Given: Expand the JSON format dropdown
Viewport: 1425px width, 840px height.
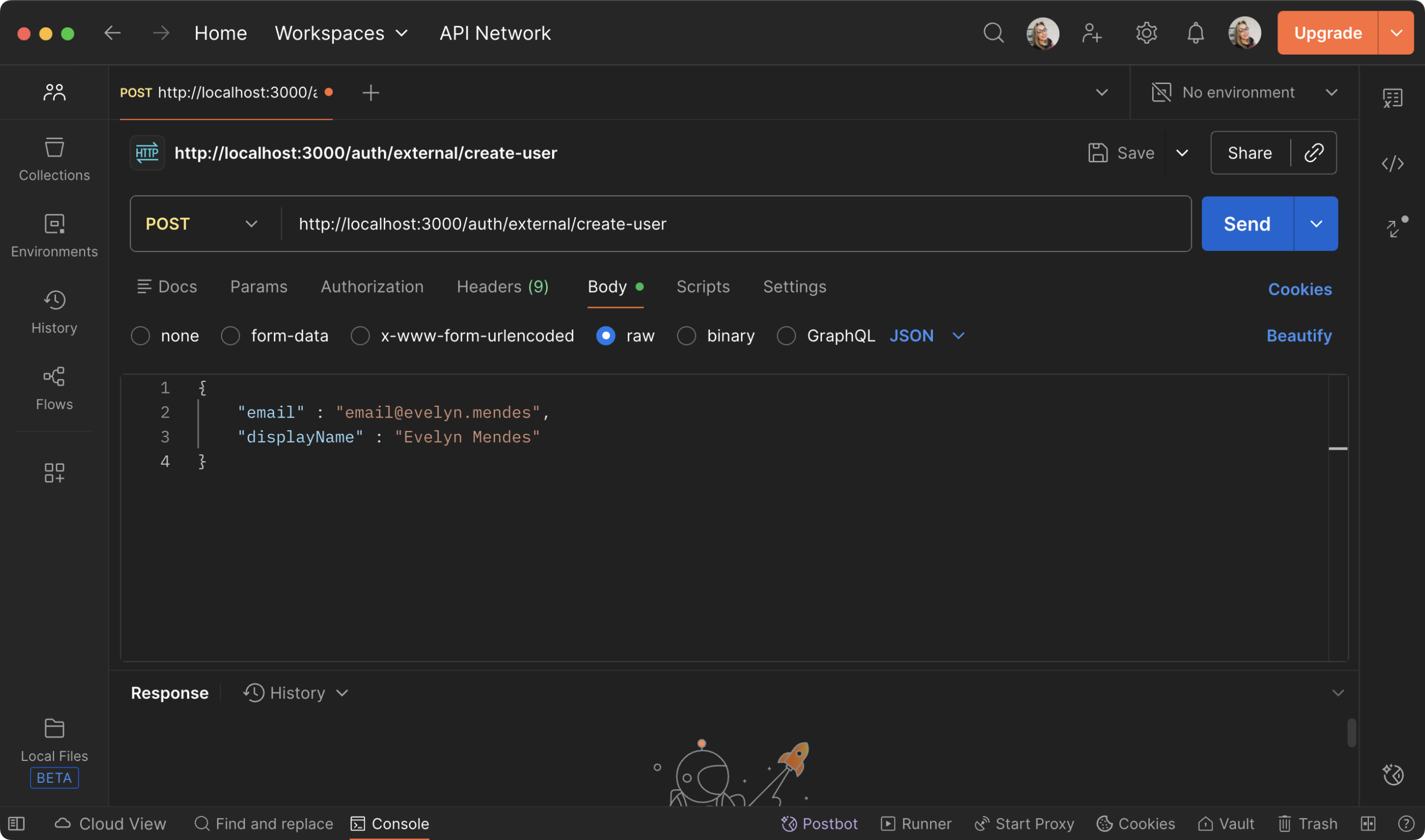Looking at the screenshot, I should click(957, 336).
